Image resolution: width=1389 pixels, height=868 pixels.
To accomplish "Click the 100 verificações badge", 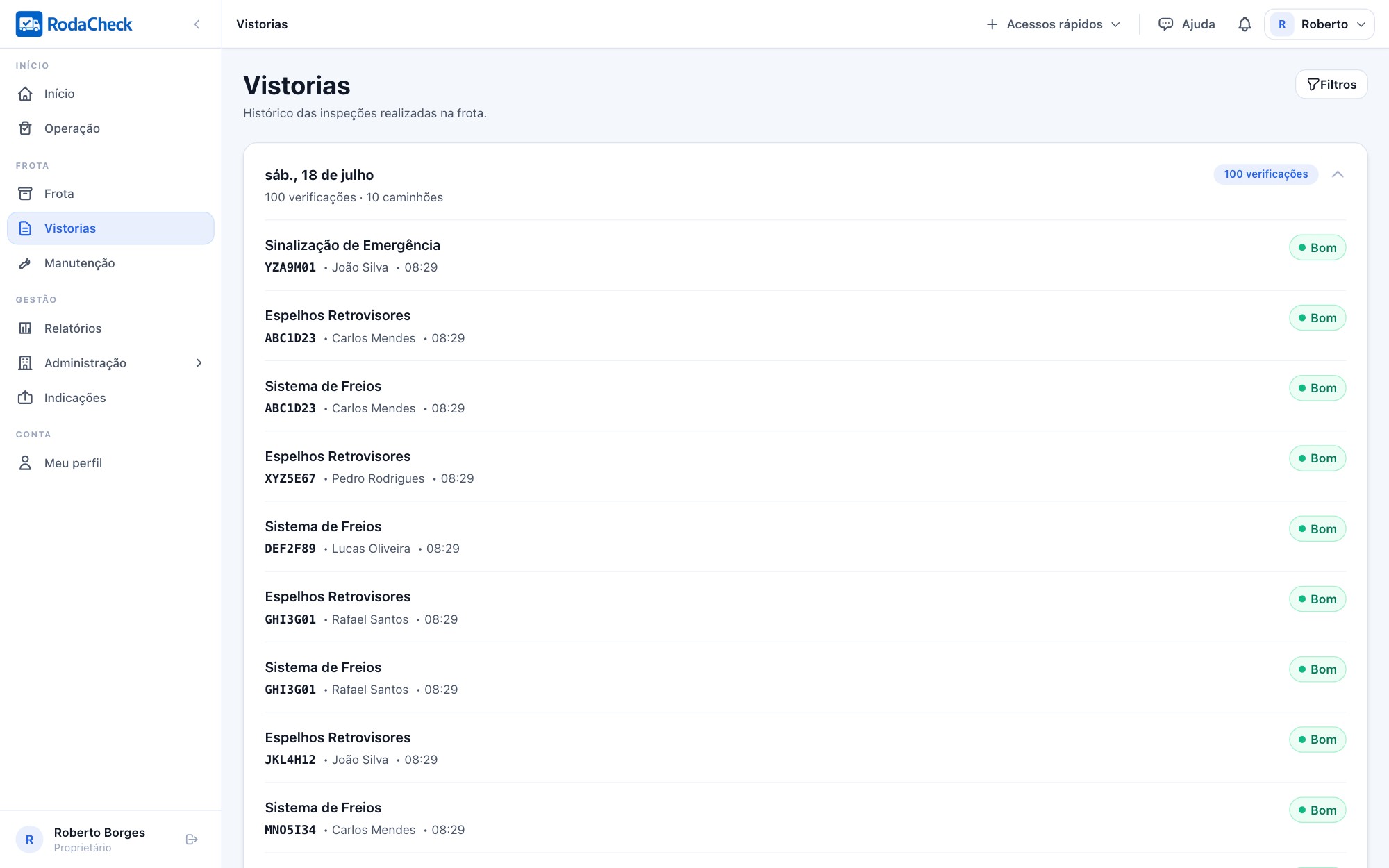I will 1265,174.
